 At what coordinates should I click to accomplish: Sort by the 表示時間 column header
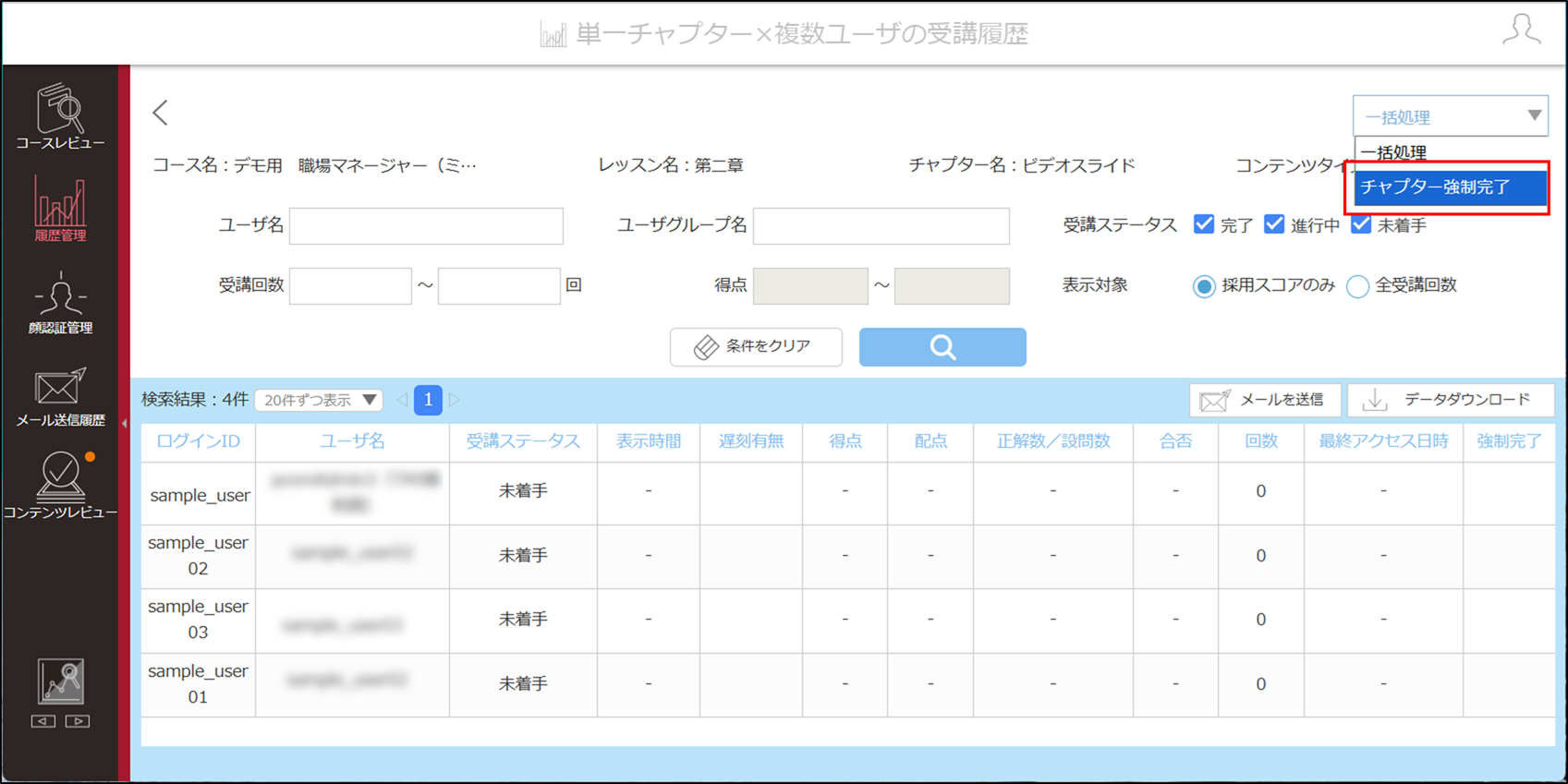[649, 441]
